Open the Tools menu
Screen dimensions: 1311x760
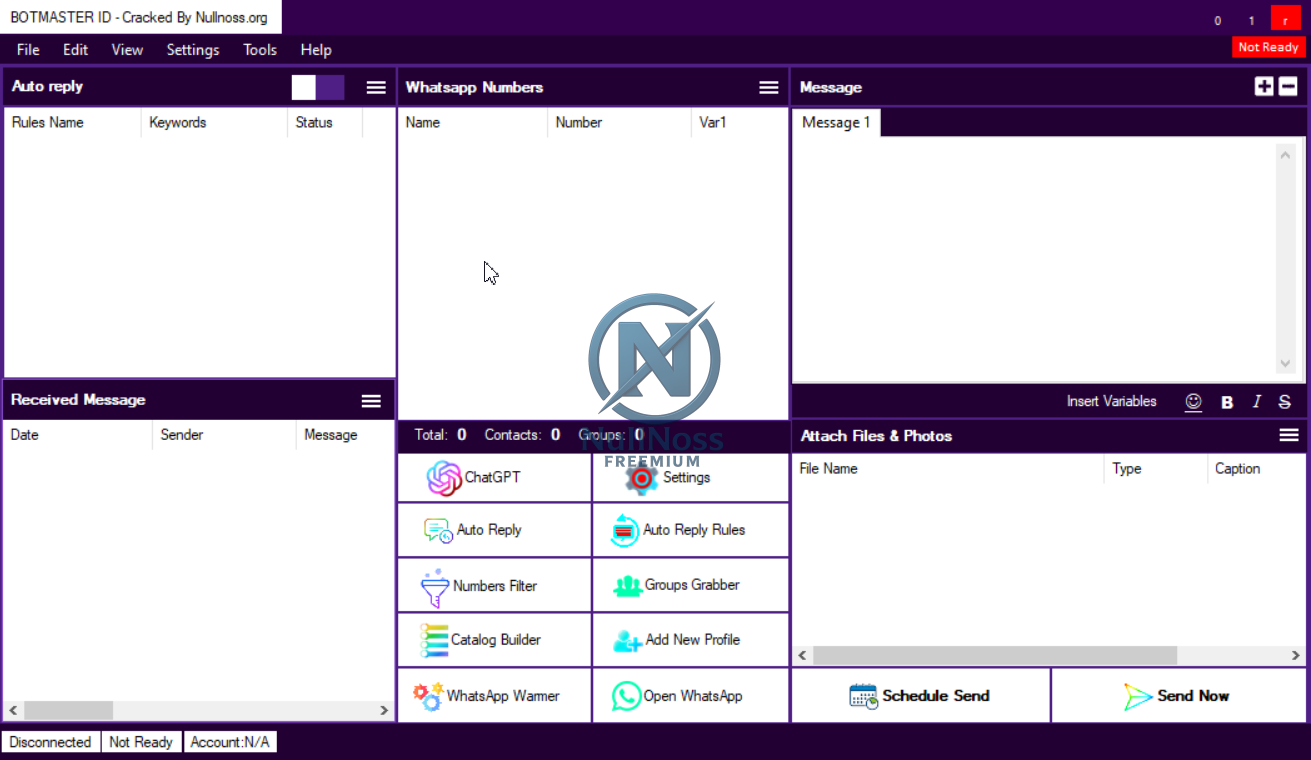tap(259, 49)
